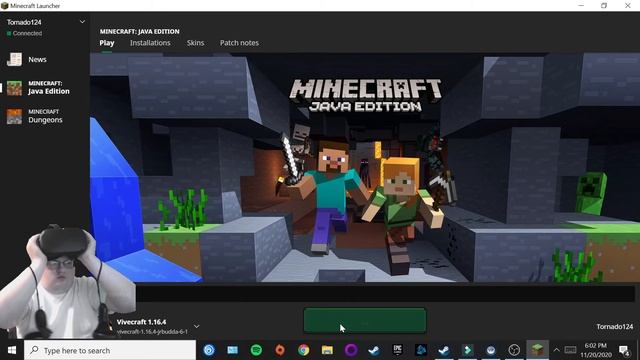The width and height of the screenshot is (640, 360).
Task: Click the MINECRAFT: JAVA EDITION heading
Action: pyautogui.click(x=140, y=31)
